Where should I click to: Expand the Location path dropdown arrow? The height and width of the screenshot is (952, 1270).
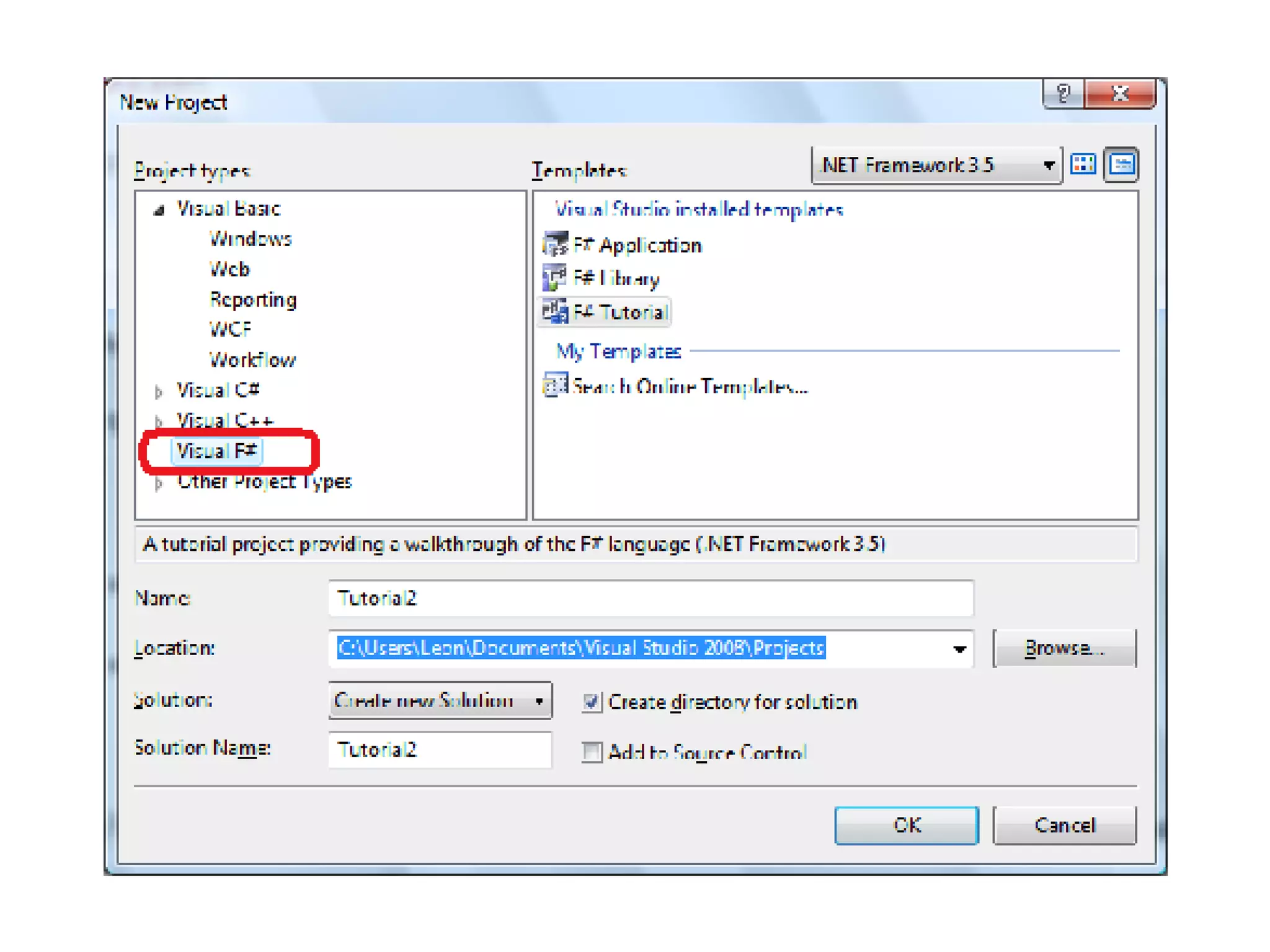pyautogui.click(x=959, y=649)
